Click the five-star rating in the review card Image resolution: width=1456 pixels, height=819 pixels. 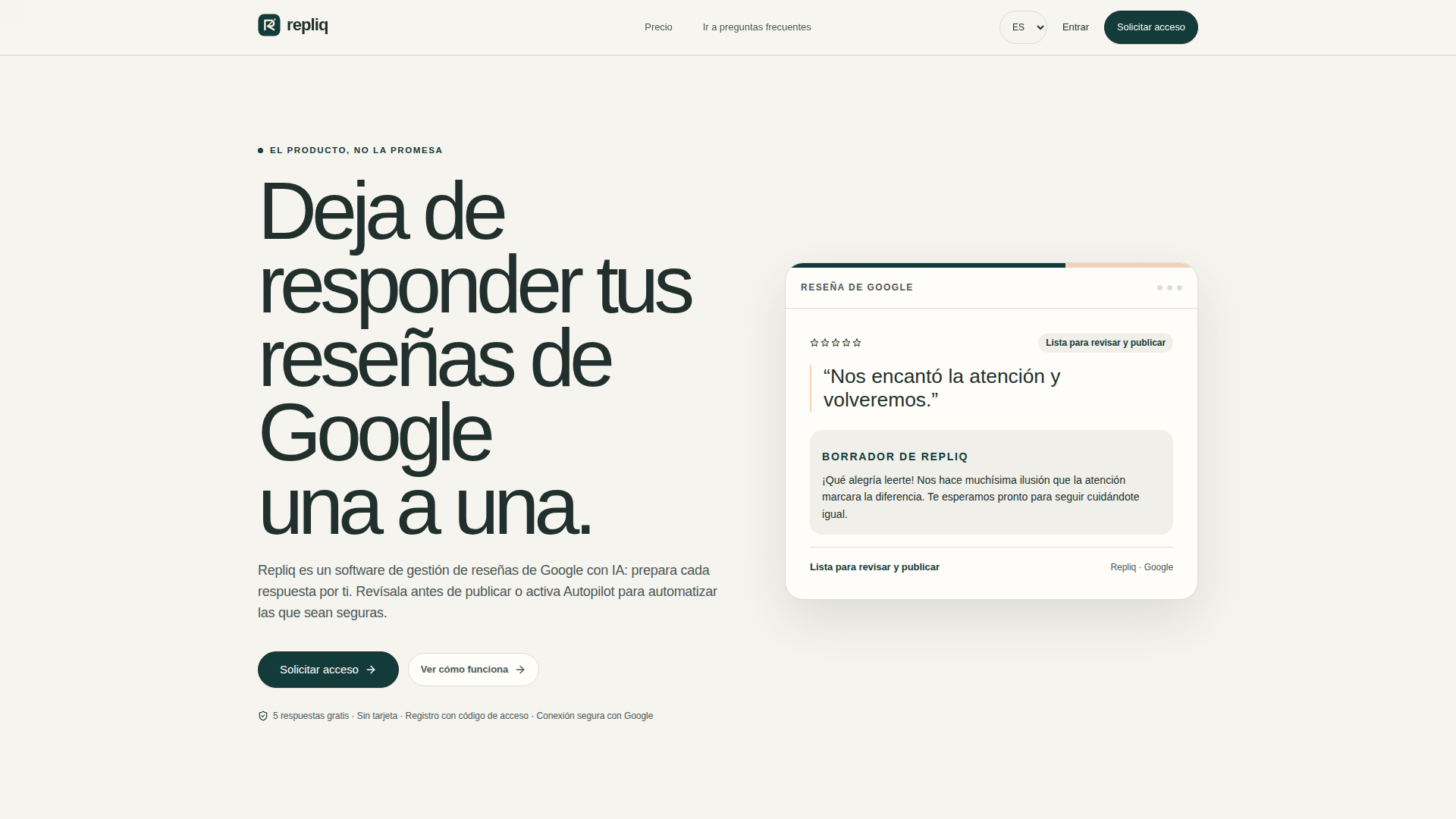(x=836, y=343)
